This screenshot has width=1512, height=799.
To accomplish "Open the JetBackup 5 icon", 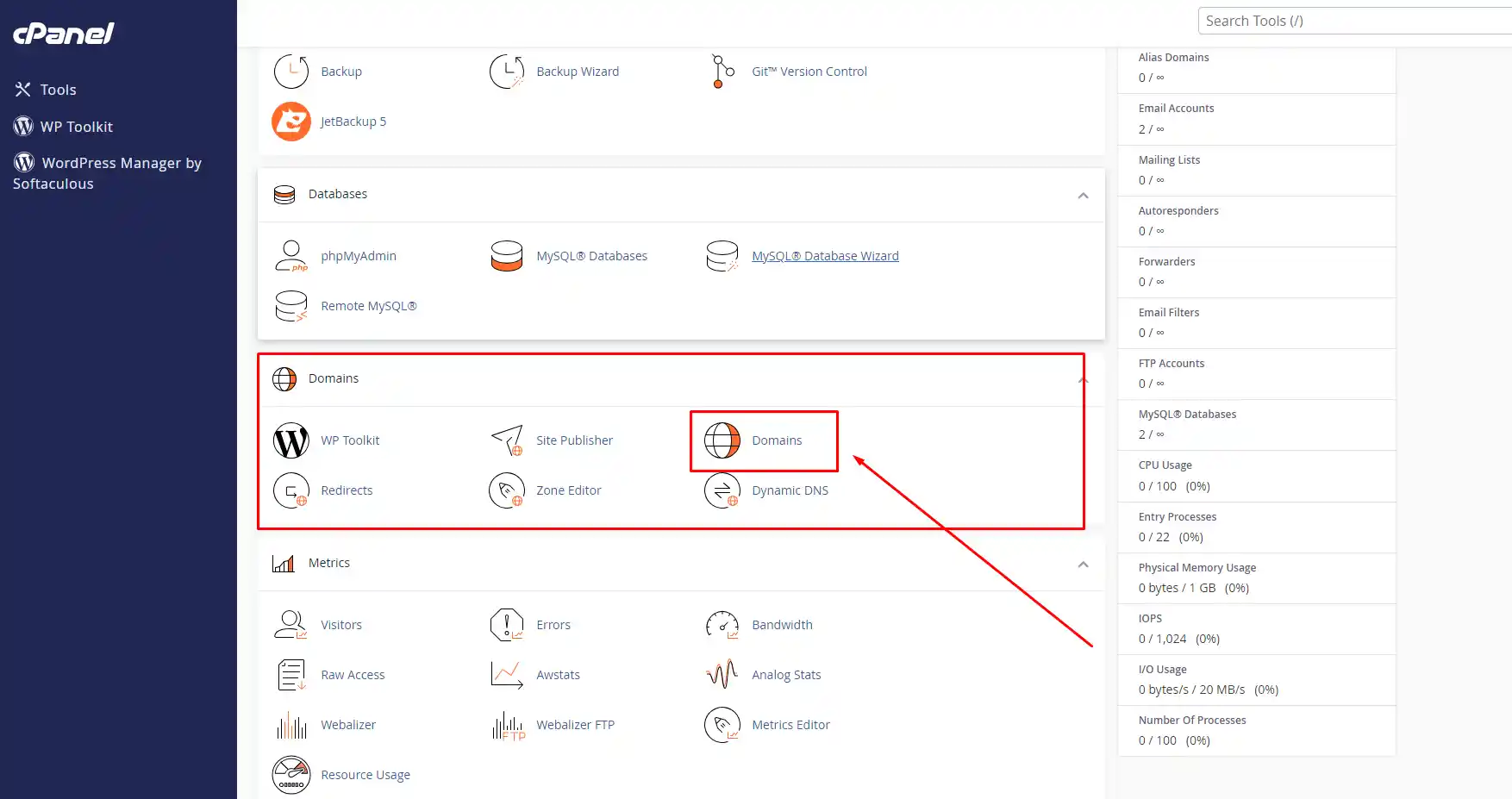I will tap(291, 122).
